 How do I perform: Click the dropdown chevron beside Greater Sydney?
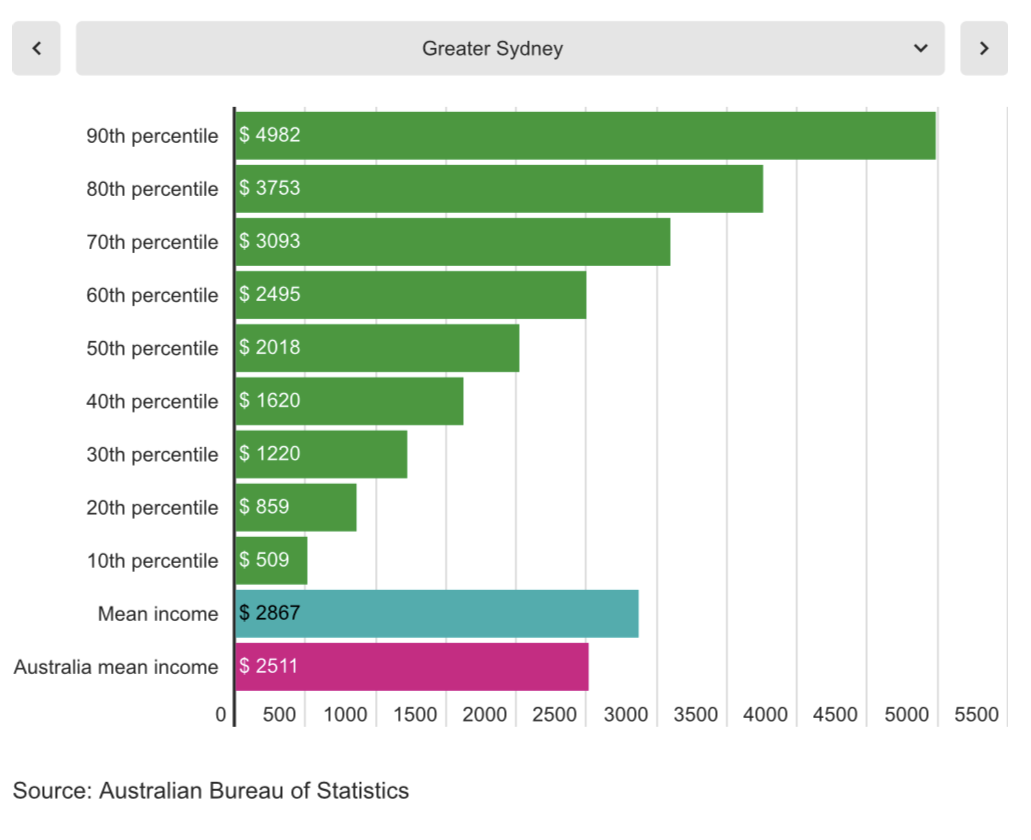[x=920, y=48]
